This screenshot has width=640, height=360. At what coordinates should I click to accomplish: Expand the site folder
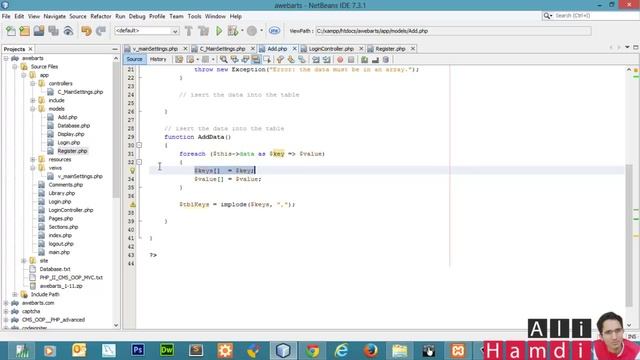pos(24,260)
